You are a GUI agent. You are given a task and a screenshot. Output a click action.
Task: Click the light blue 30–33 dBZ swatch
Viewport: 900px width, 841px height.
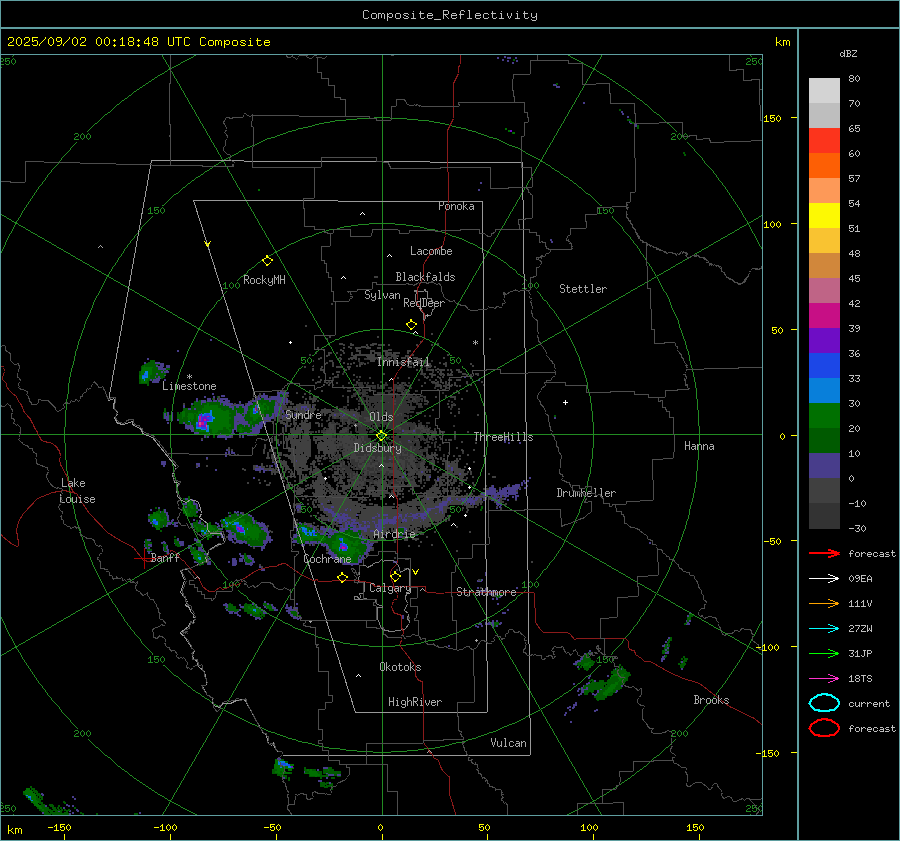(x=824, y=391)
